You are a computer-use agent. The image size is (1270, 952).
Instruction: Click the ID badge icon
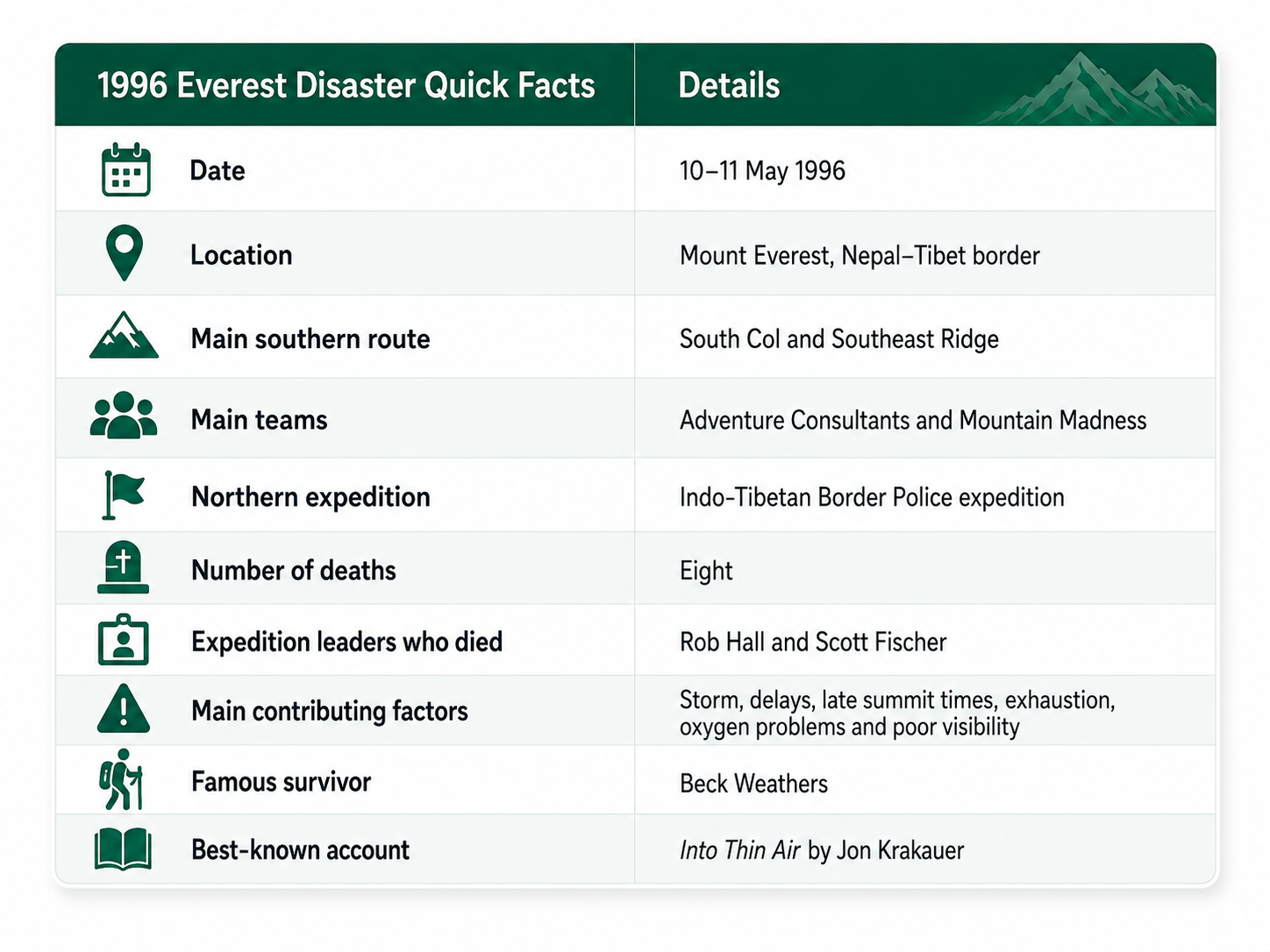tap(123, 640)
